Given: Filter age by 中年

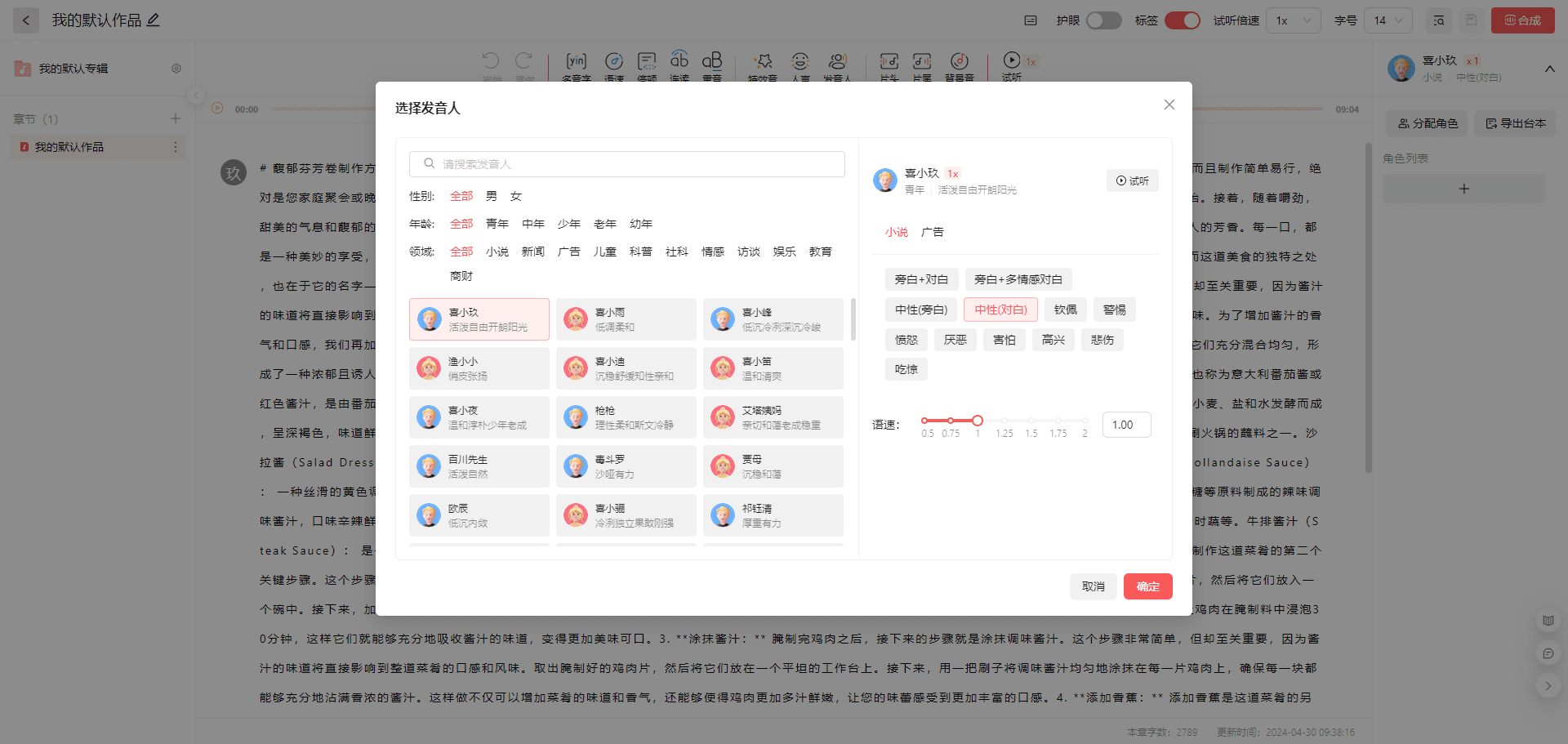Looking at the screenshot, I should pos(533,224).
